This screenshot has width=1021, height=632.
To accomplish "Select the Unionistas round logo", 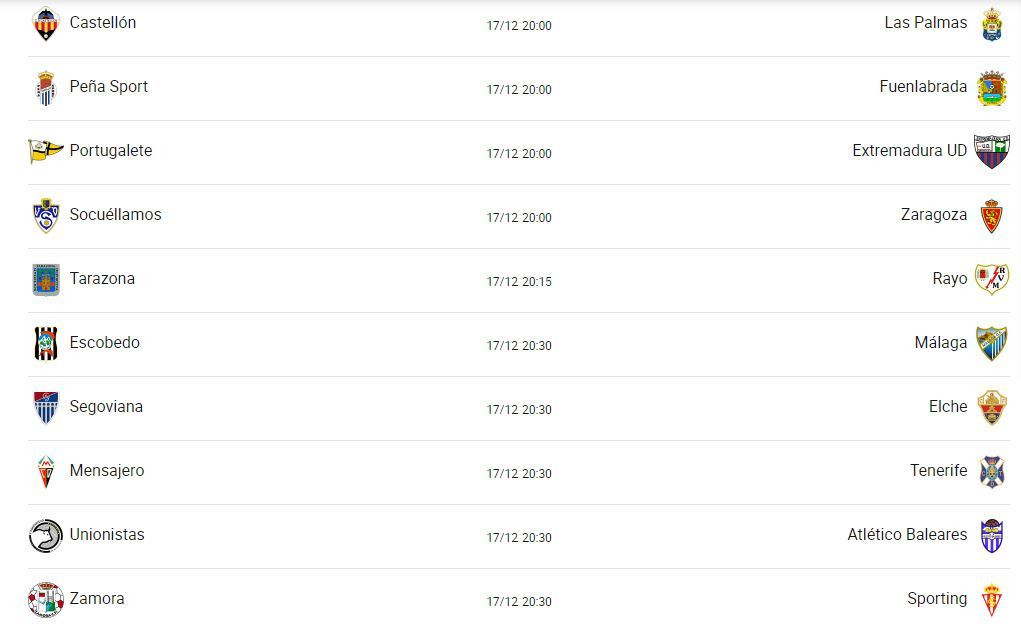I will 46,536.
